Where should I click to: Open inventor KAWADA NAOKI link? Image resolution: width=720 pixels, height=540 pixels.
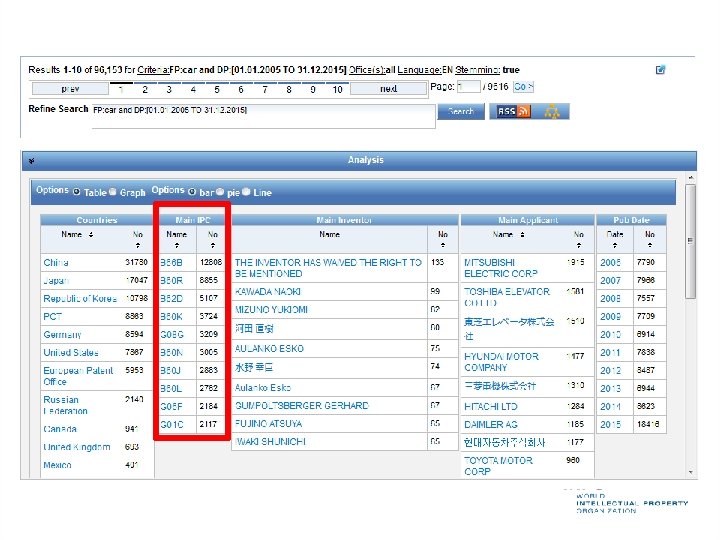(x=268, y=292)
